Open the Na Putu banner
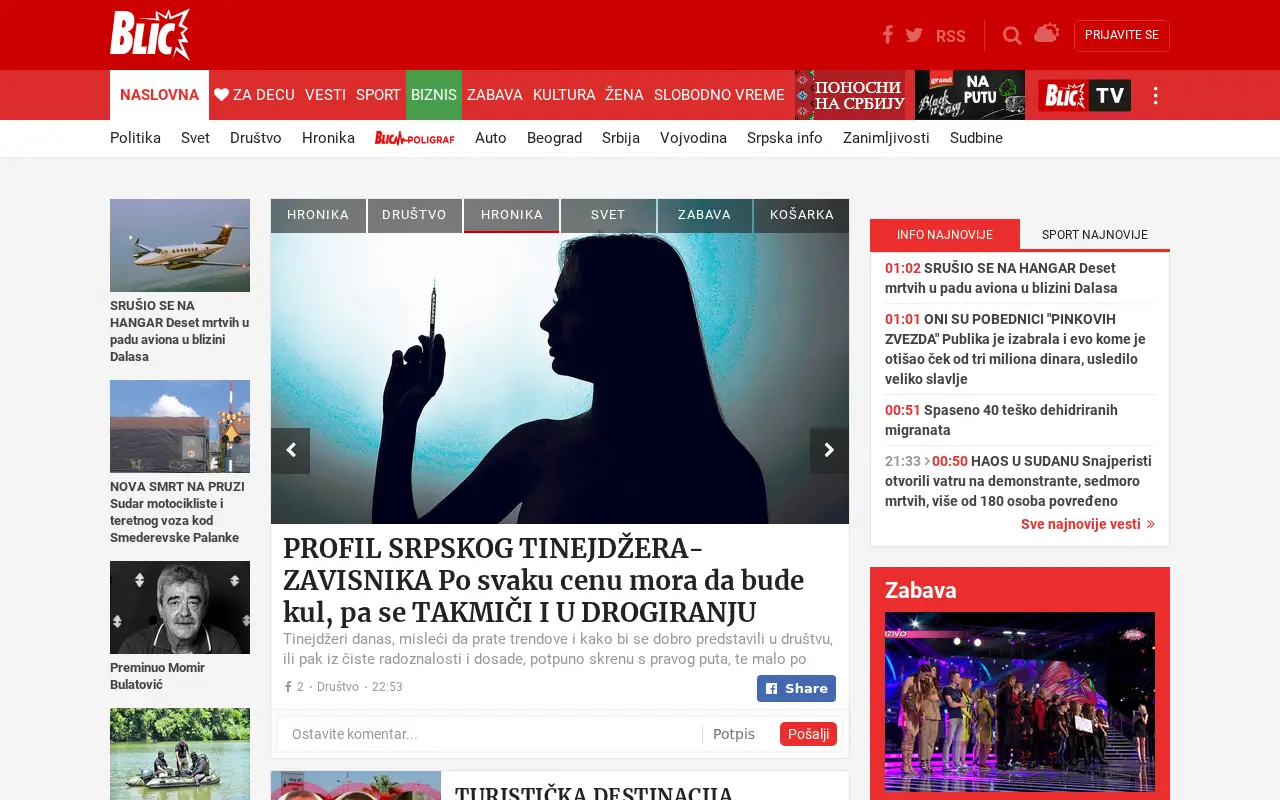The width and height of the screenshot is (1280, 800). pos(970,95)
